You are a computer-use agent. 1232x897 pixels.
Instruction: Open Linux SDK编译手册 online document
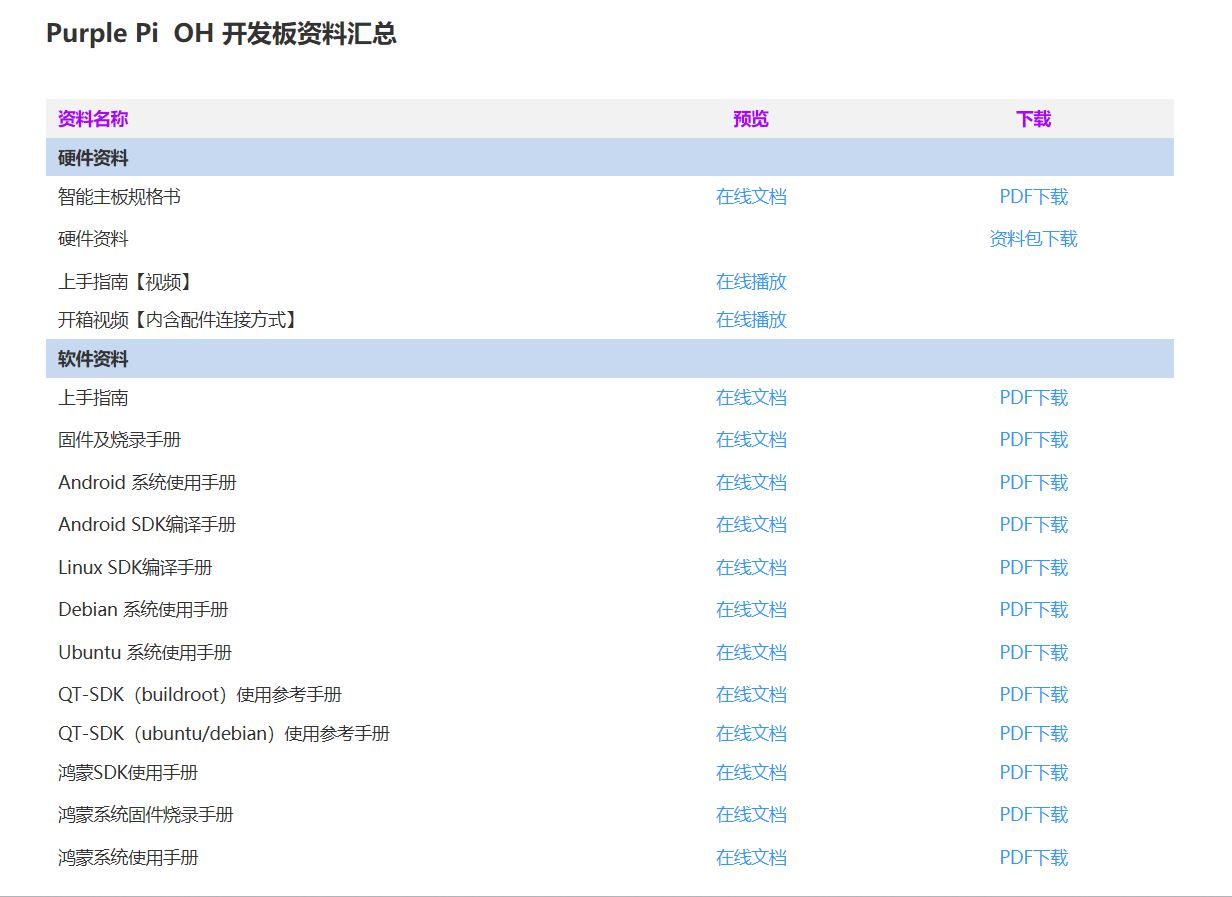tap(751, 567)
